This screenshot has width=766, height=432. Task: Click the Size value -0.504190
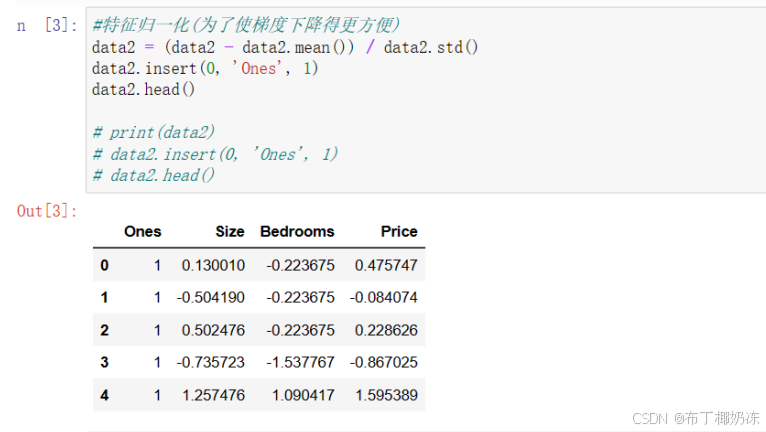pyautogui.click(x=211, y=298)
